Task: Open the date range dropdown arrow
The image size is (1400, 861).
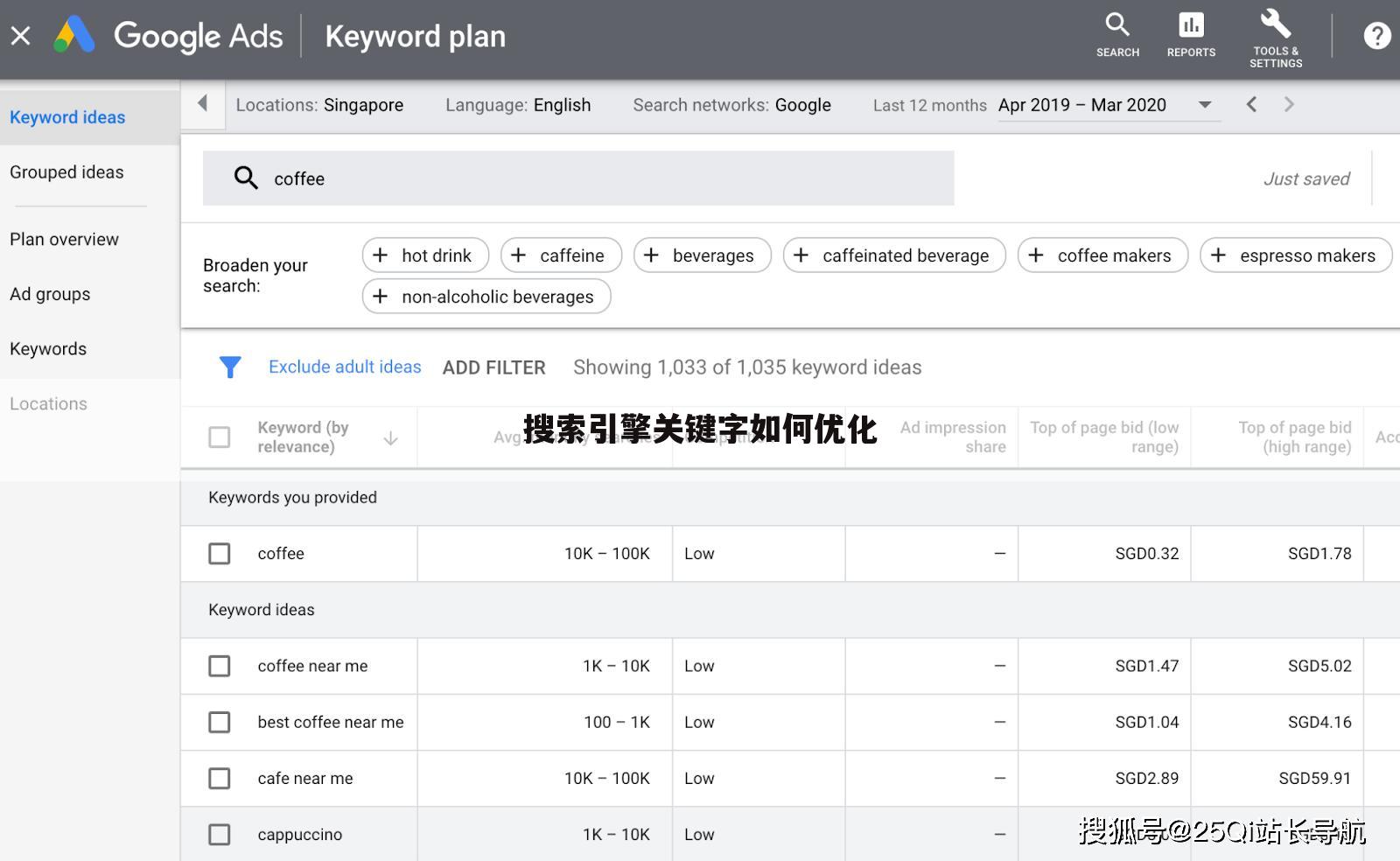Action: (1205, 105)
